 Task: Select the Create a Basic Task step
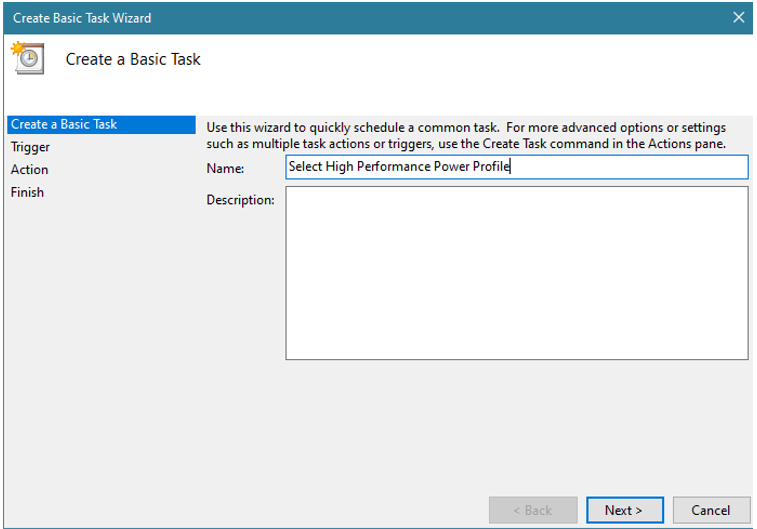[x=64, y=125]
